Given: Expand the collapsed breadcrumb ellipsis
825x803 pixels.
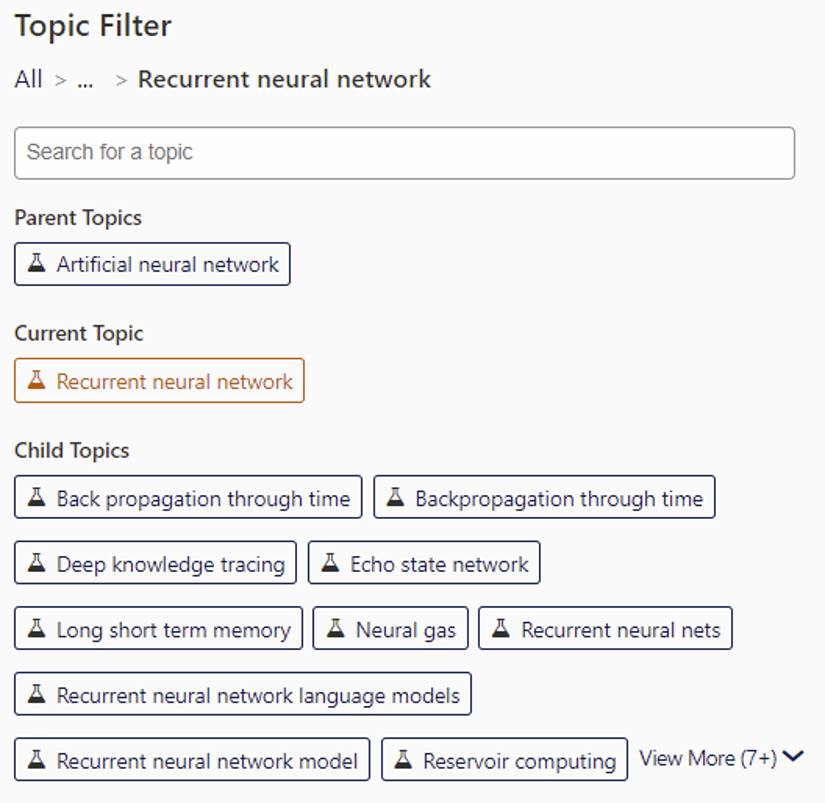Looking at the screenshot, I should click(85, 80).
